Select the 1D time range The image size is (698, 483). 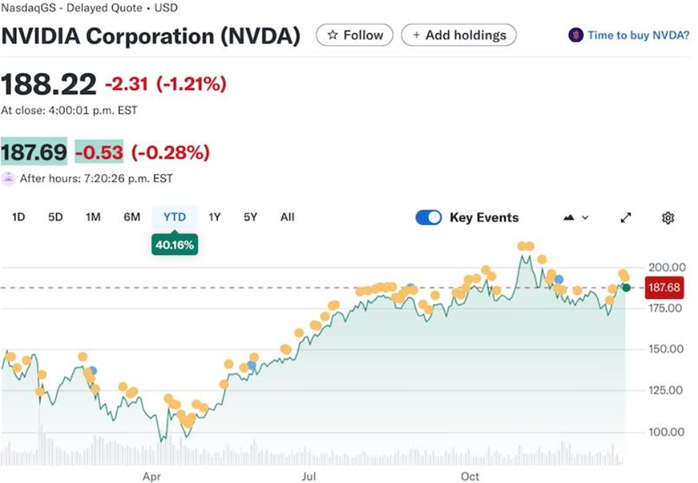coord(18,217)
